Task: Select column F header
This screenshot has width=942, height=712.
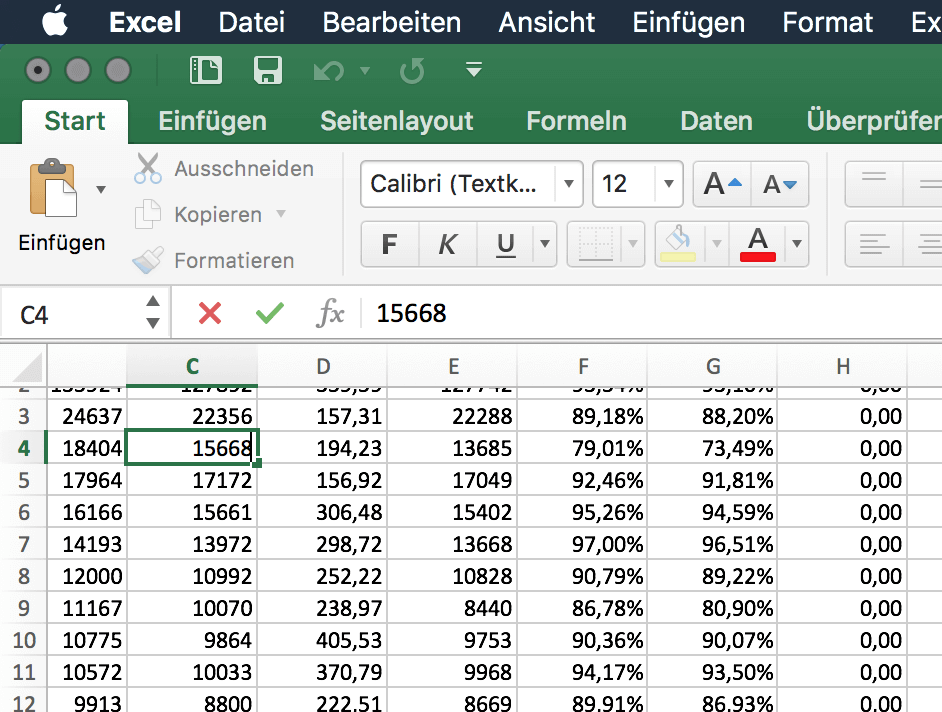Action: point(583,366)
